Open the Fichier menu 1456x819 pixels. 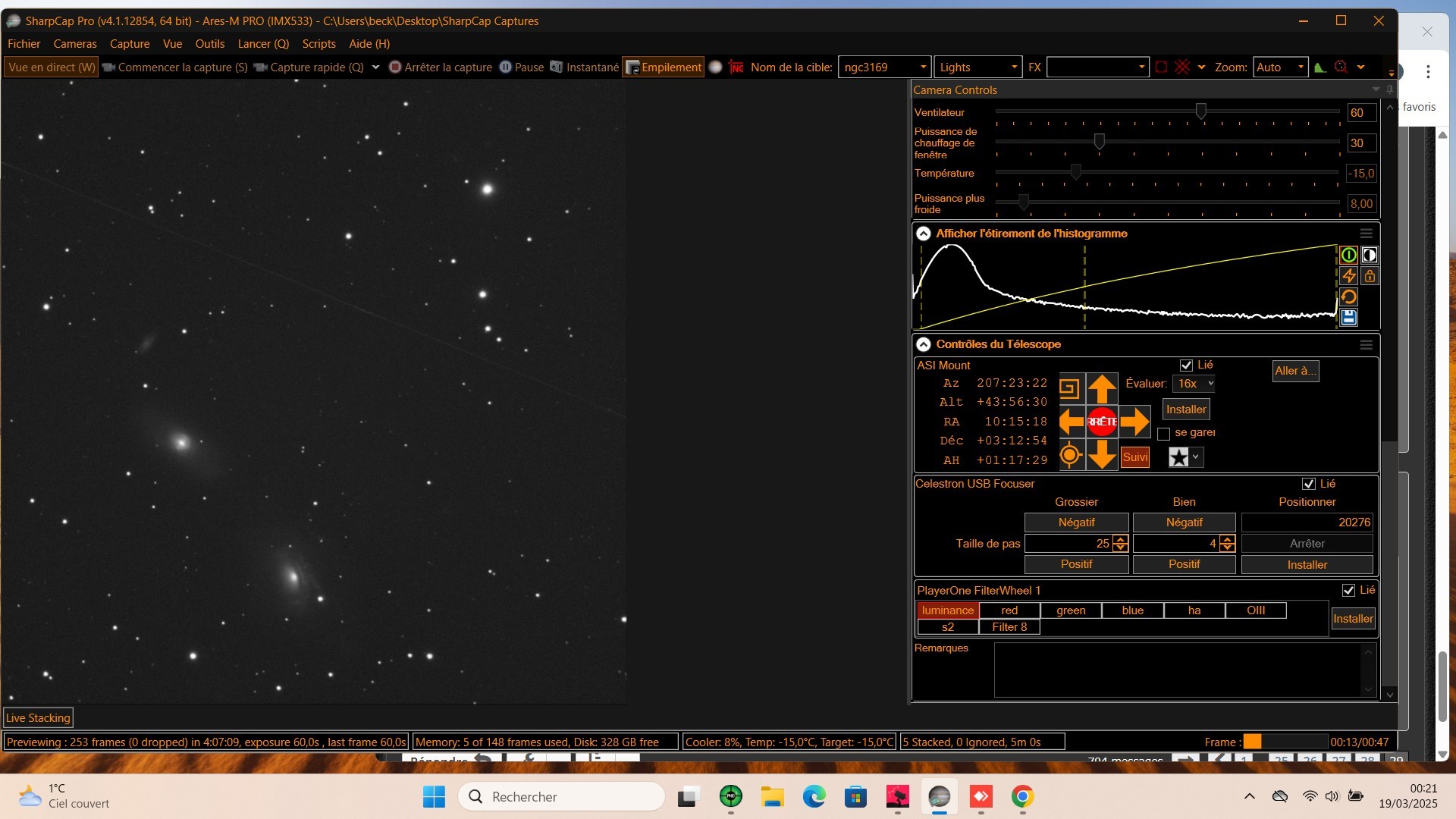[x=24, y=44]
